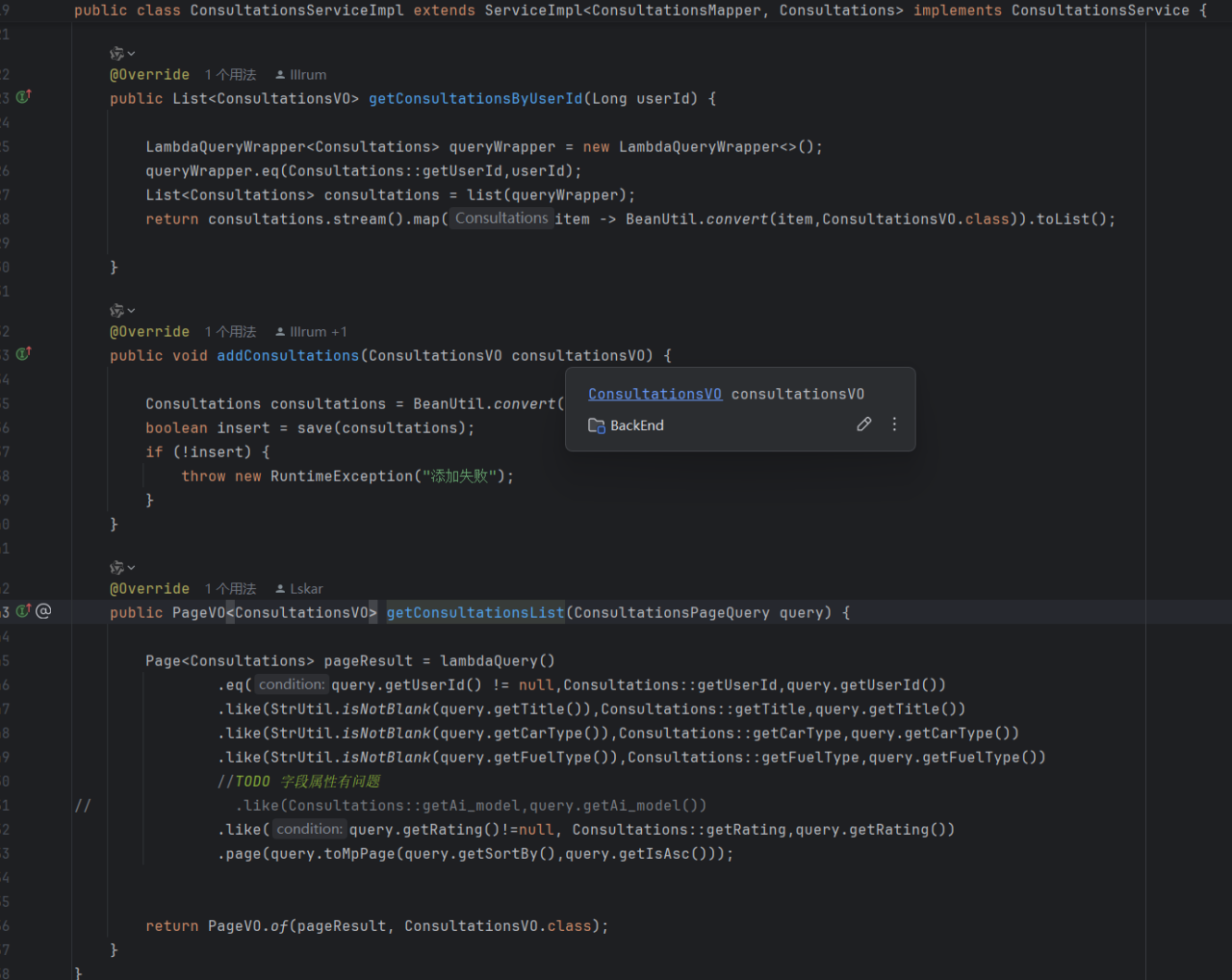Image resolution: width=1232 pixels, height=980 pixels.
Task: Click usages hint above getConsultationsByUserId
Action: [230, 75]
